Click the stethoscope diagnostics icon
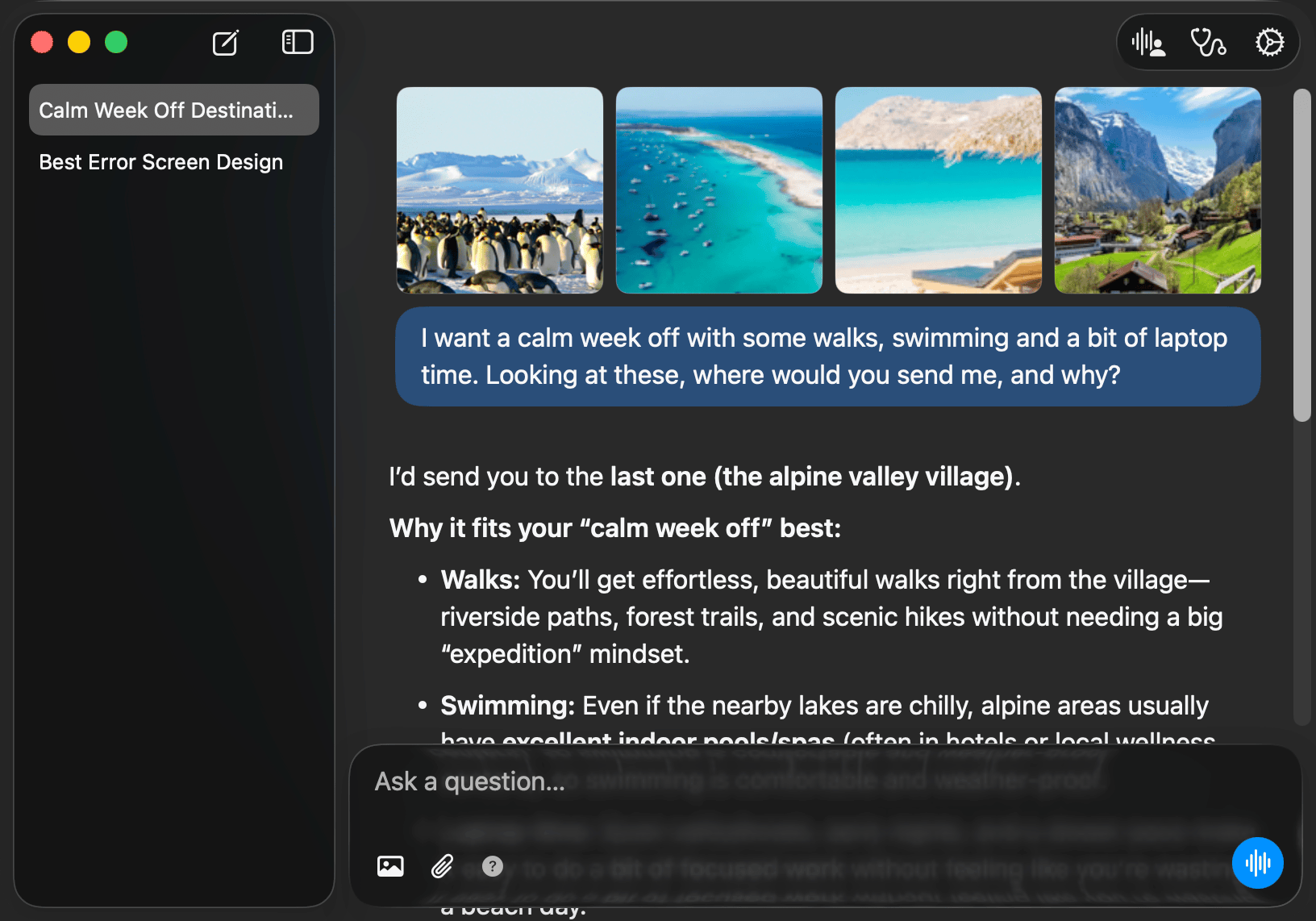Image resolution: width=1316 pixels, height=921 pixels. (1208, 42)
